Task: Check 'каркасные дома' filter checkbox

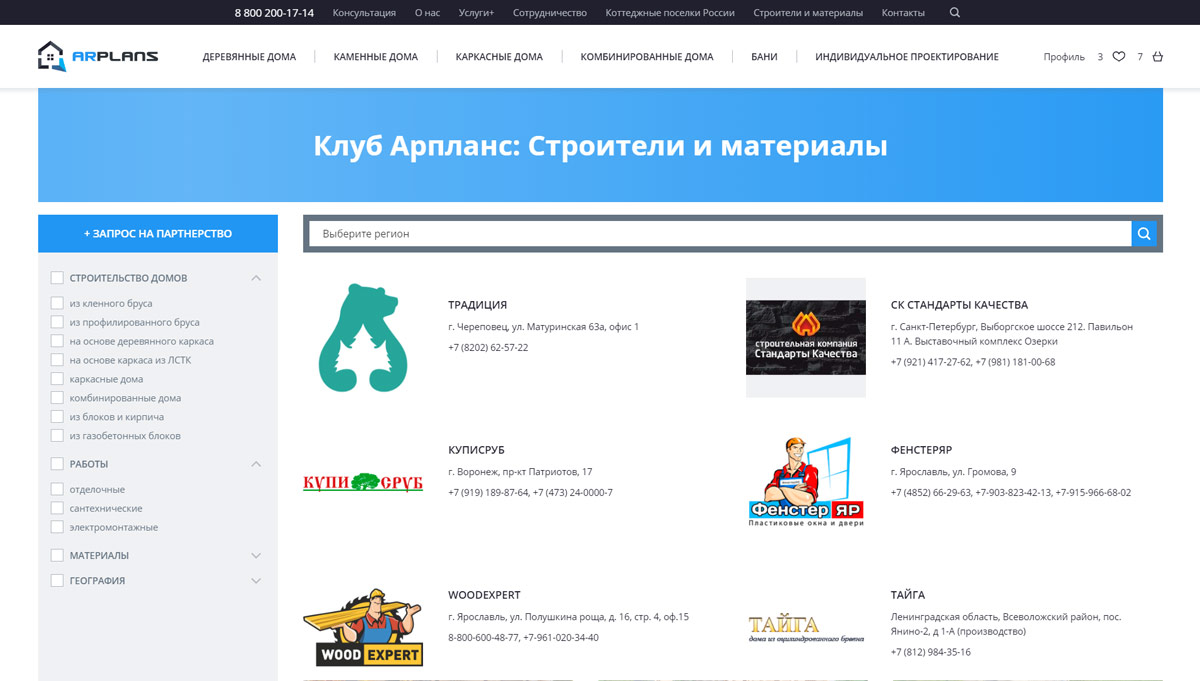Action: (x=57, y=379)
